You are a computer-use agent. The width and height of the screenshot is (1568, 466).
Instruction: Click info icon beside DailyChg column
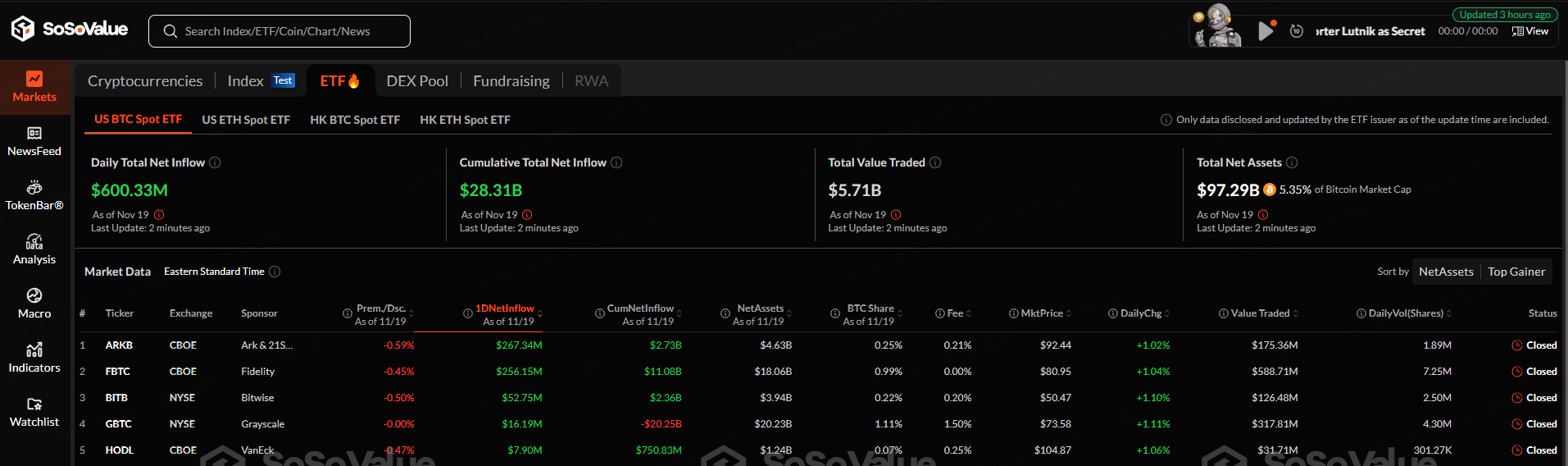pyautogui.click(x=1113, y=313)
